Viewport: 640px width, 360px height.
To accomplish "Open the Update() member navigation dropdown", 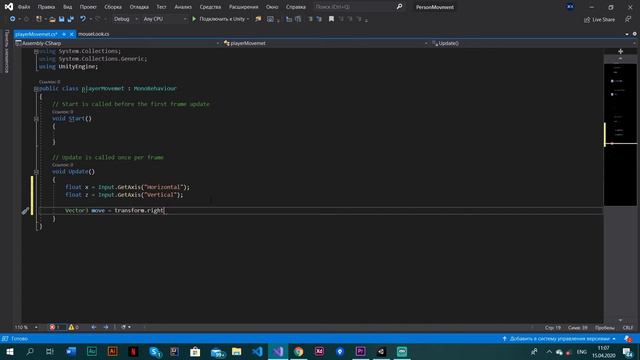I will click(x=533, y=43).
